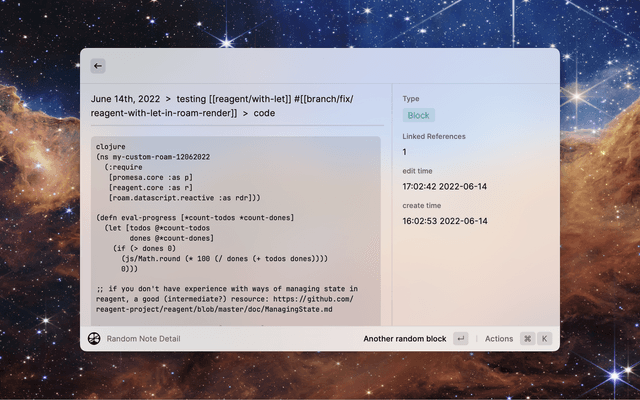Click the Command key symbol
The height and width of the screenshot is (400, 640).
527,339
